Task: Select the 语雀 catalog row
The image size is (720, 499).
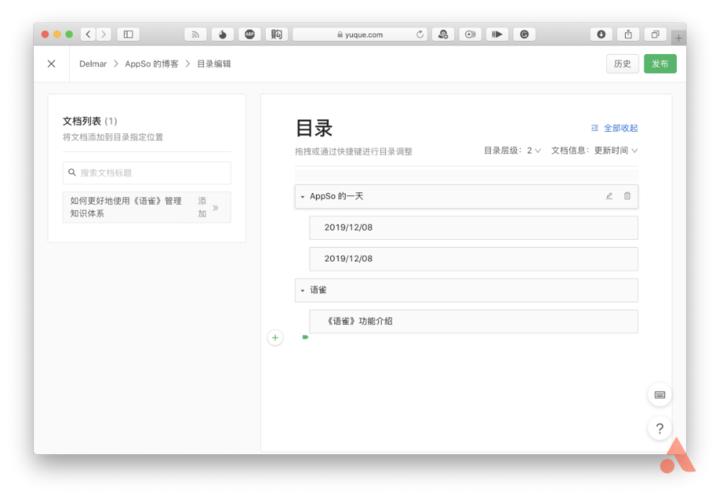Action: coord(466,290)
